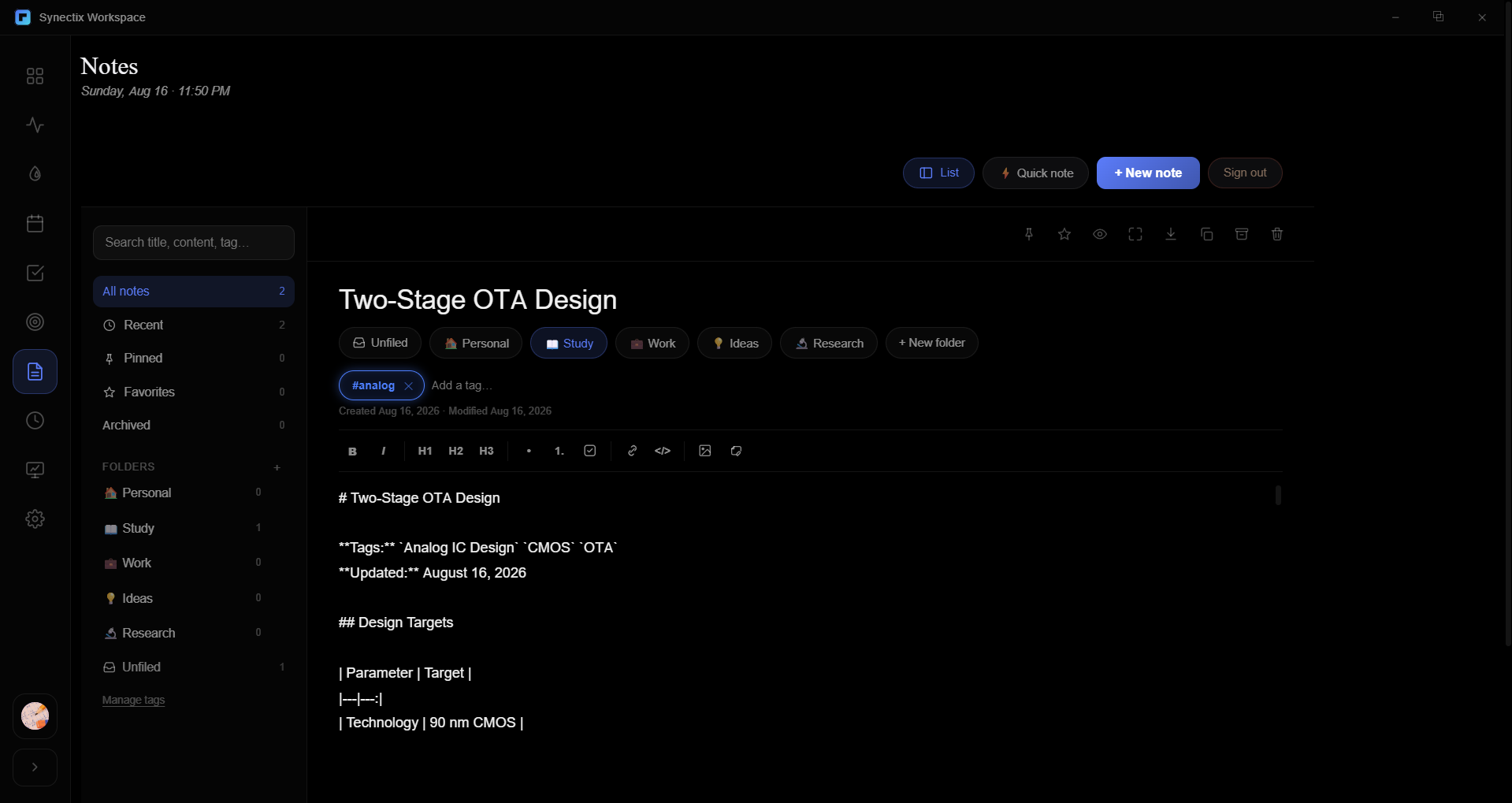Pin the current note
Viewport: 1512px width, 803px height.
[1029, 234]
